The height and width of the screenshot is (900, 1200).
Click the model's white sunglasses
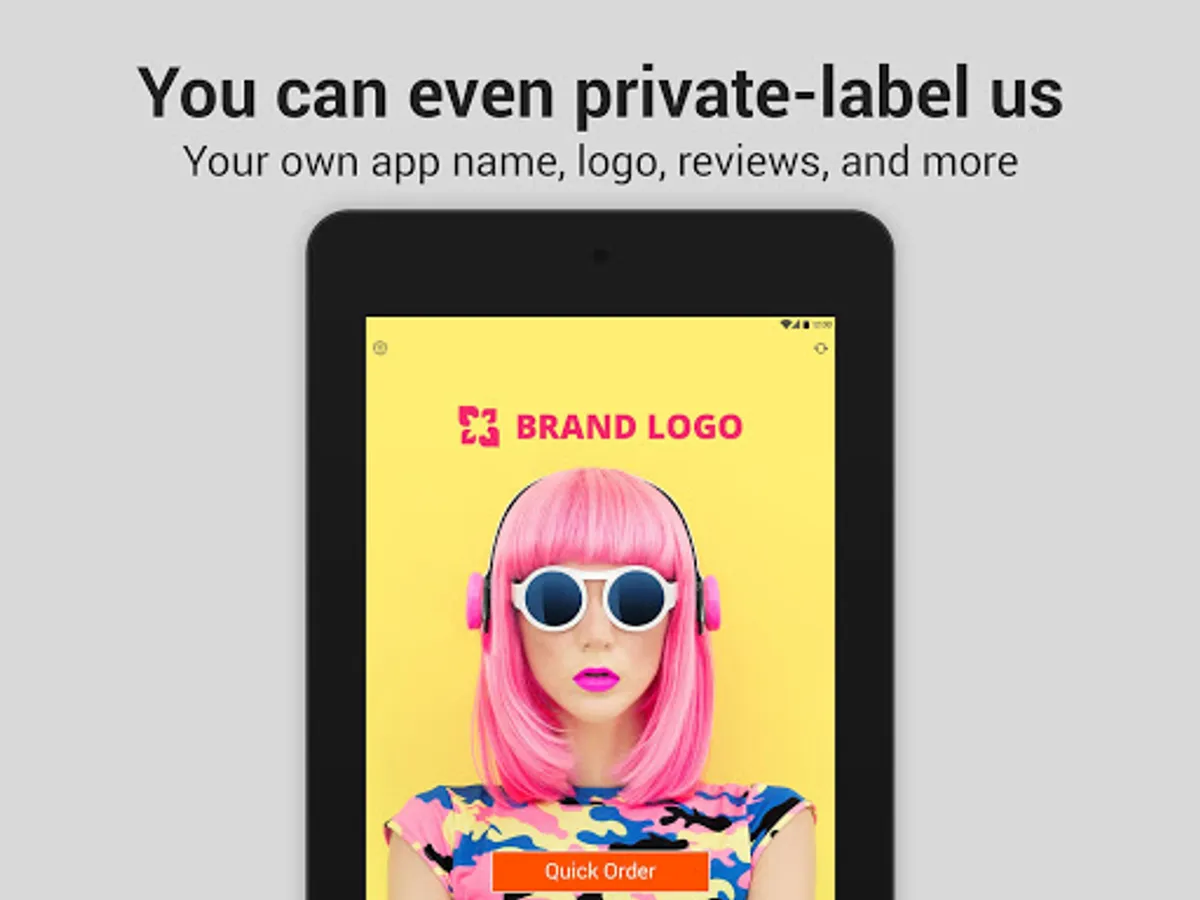595,597
